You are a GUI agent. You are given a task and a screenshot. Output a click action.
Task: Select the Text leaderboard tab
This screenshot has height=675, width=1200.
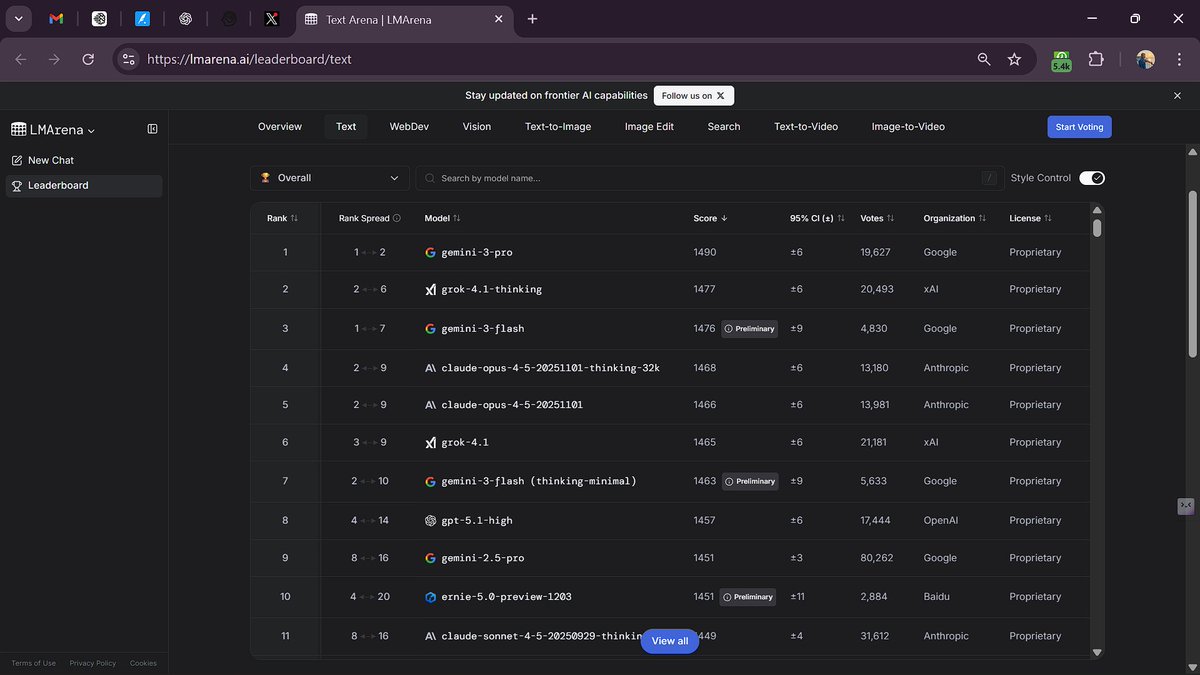[x=346, y=127]
